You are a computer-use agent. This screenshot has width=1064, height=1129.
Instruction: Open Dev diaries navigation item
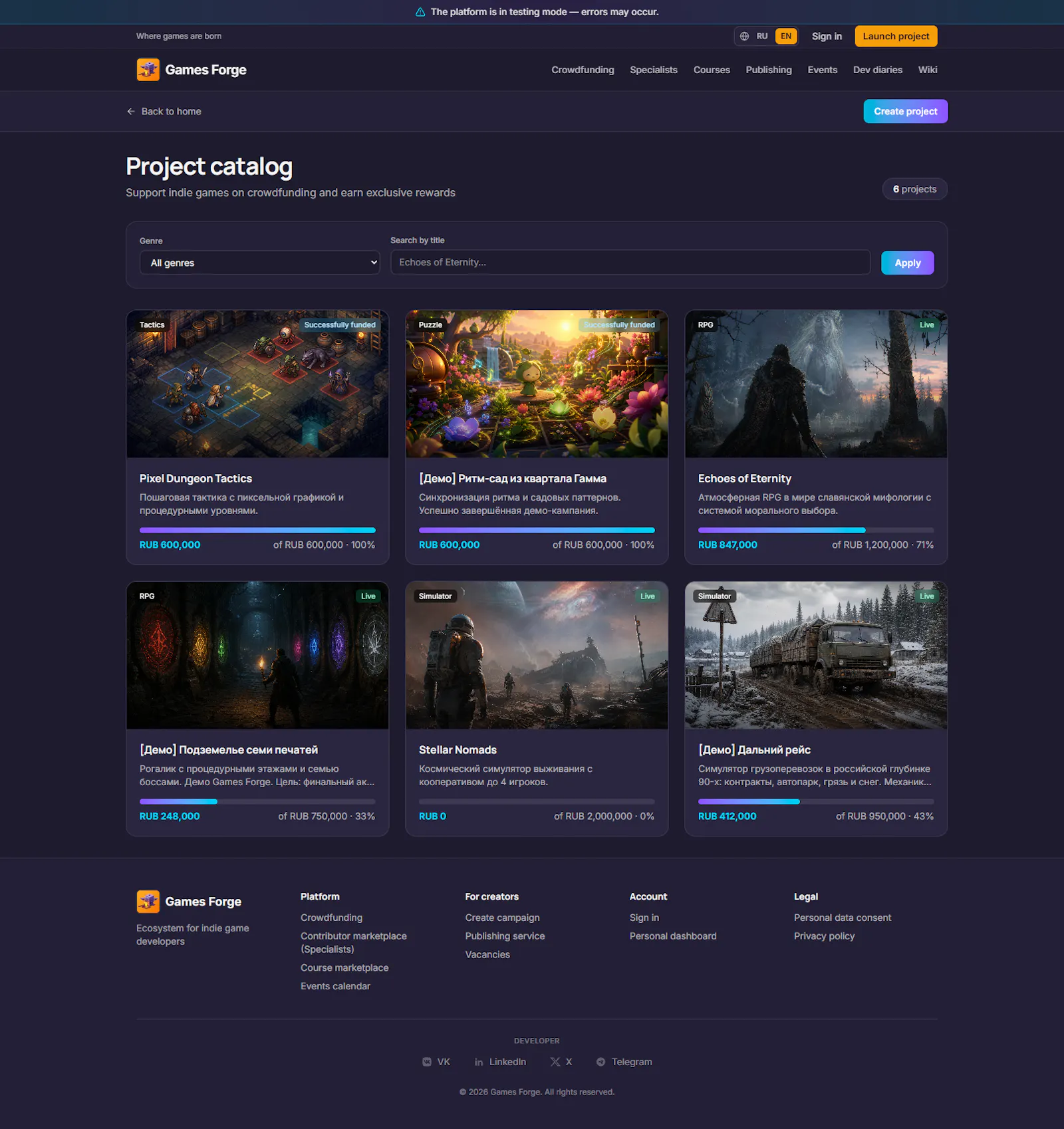pos(878,70)
